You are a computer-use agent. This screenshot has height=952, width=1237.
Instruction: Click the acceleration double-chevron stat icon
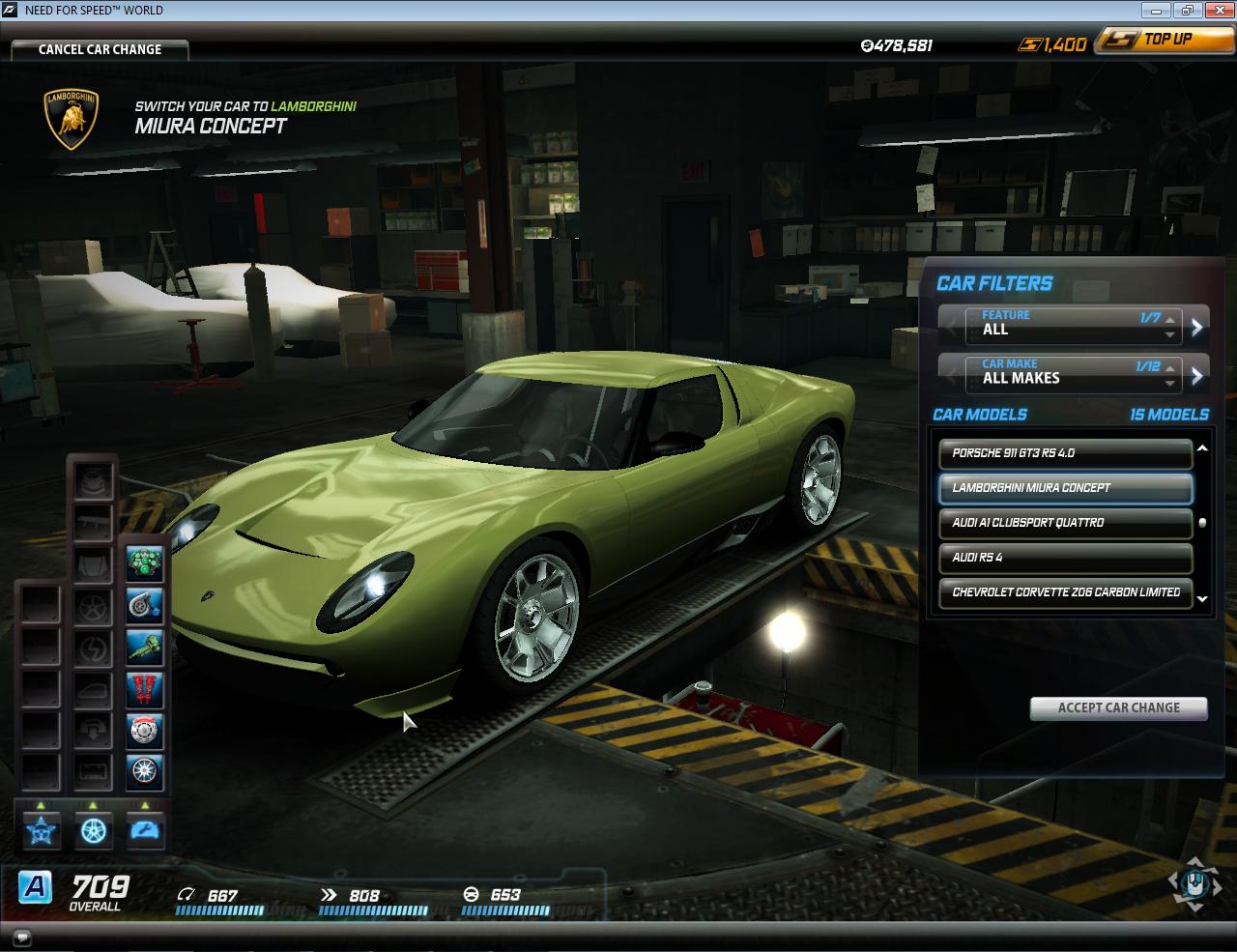click(x=329, y=895)
